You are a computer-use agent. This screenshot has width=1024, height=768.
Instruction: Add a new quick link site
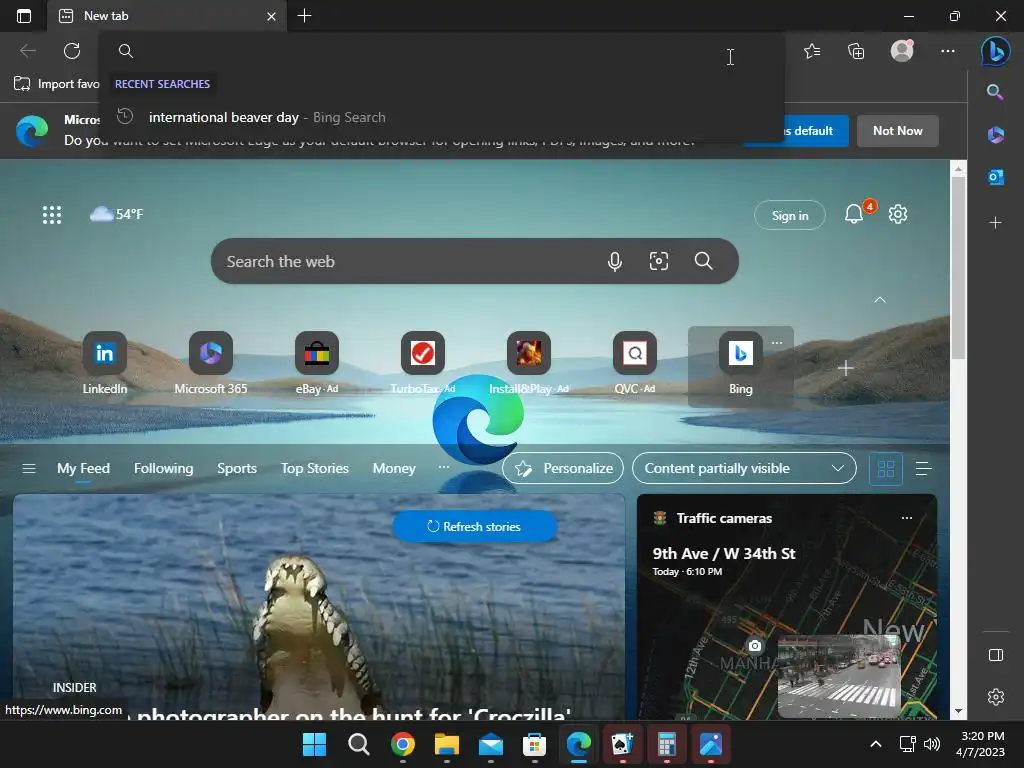pos(846,368)
